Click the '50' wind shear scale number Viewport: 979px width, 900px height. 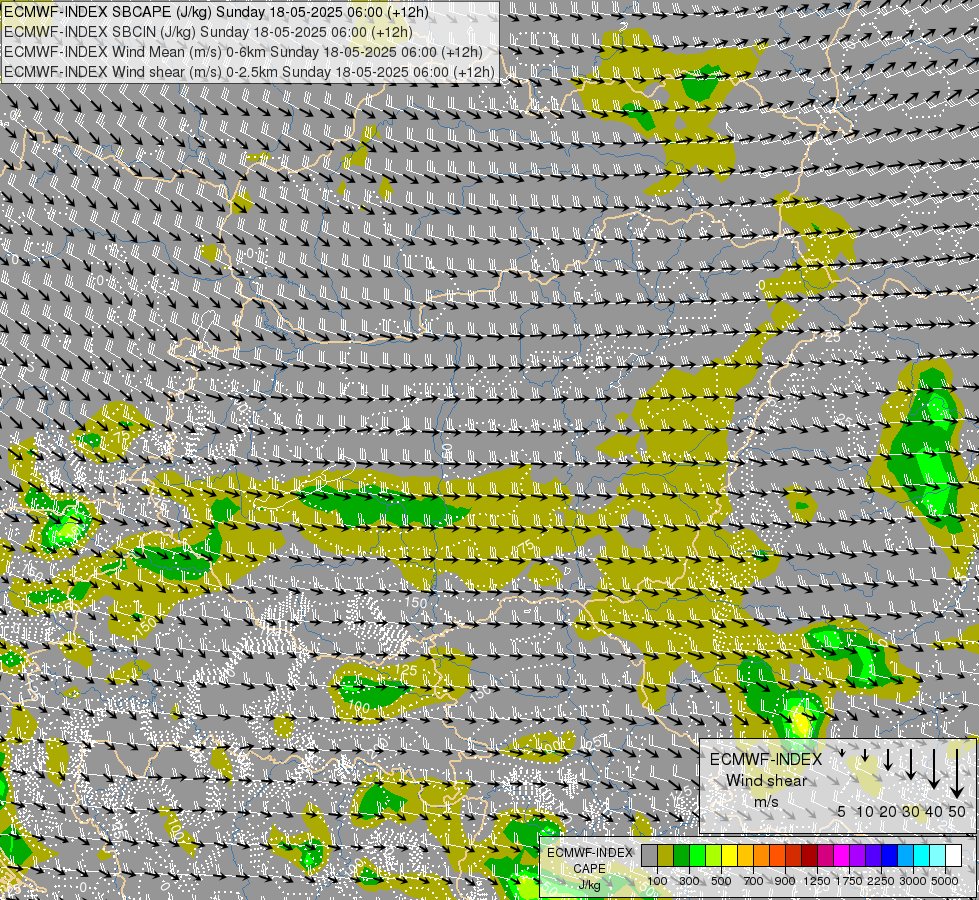pos(957,811)
